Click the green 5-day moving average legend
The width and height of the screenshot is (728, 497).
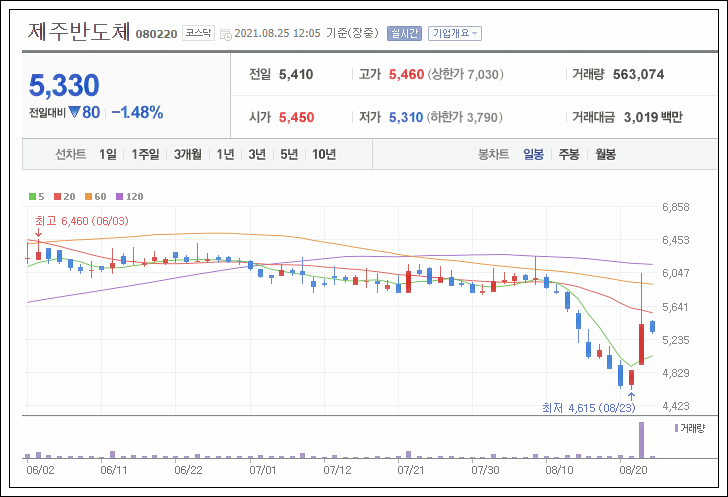pos(37,196)
